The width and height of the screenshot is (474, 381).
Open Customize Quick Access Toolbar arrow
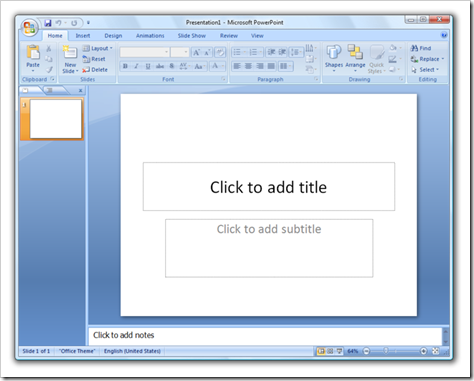click(x=88, y=23)
